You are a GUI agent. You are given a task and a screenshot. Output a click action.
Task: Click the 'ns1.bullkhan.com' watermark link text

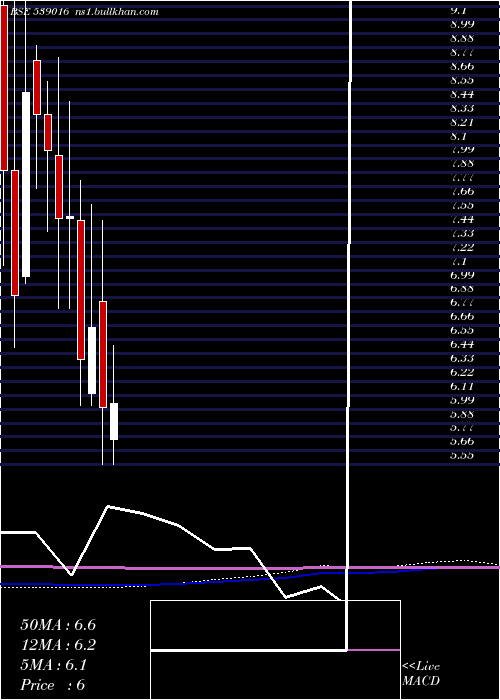[118, 12]
